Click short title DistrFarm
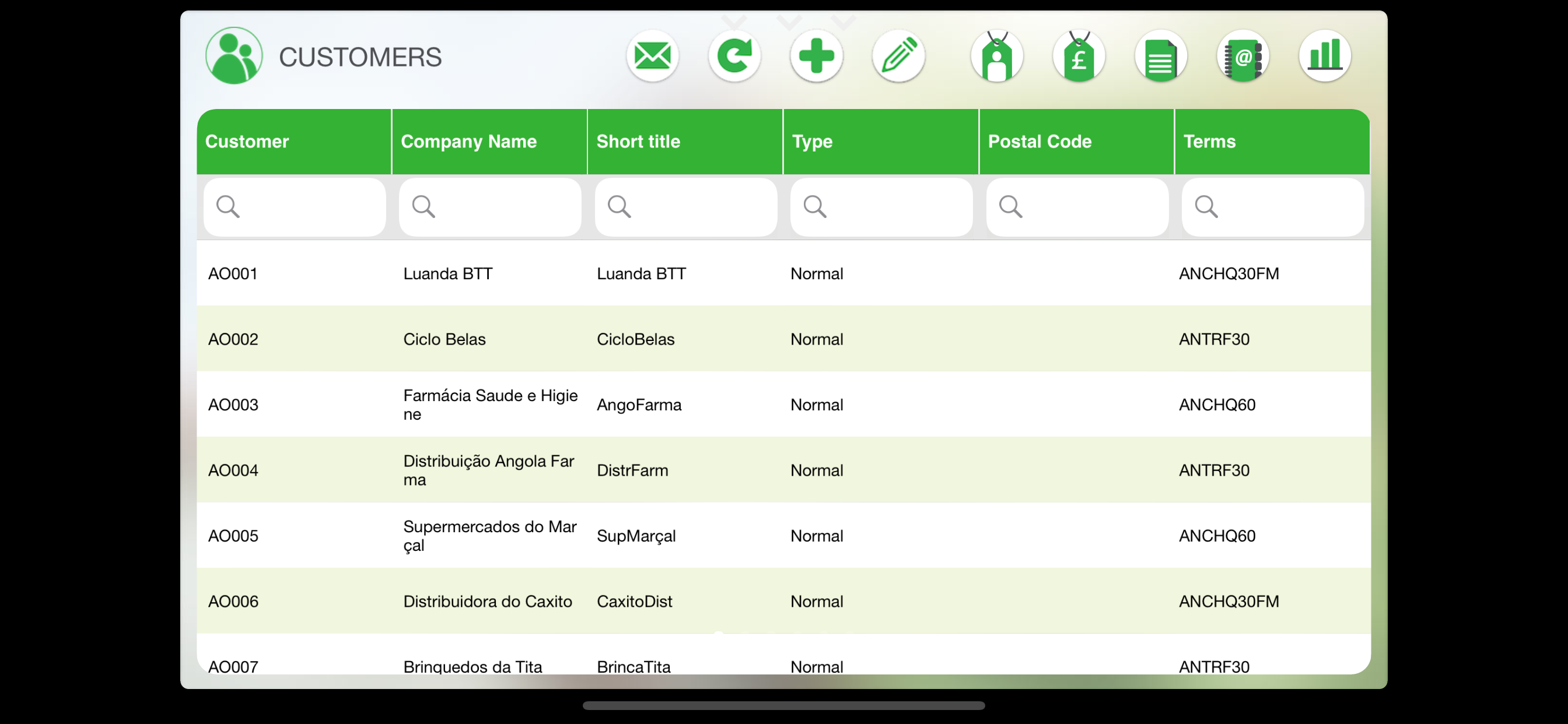Screen dimensions: 1568x724 click(632, 470)
